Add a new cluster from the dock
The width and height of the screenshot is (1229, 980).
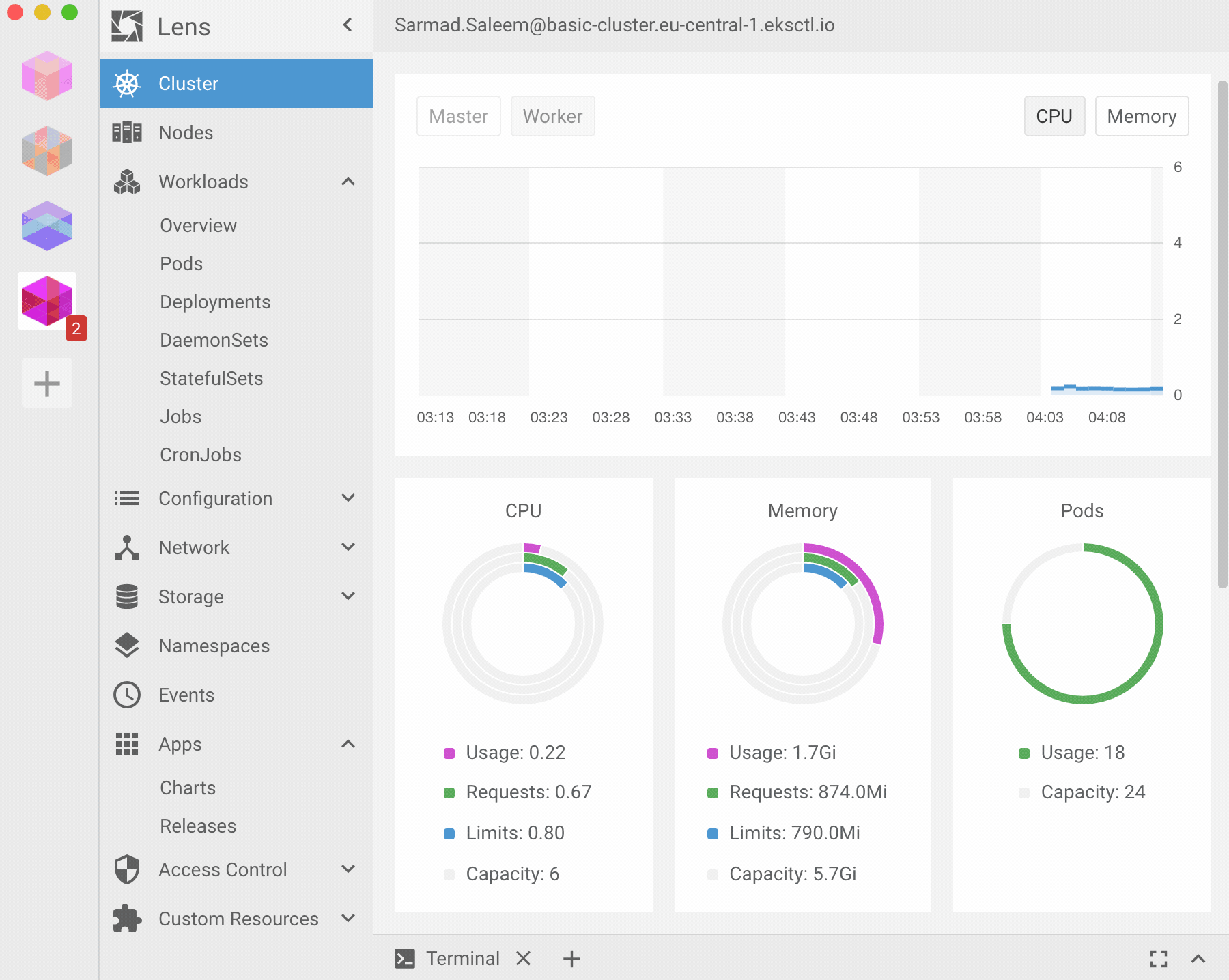coord(46,383)
